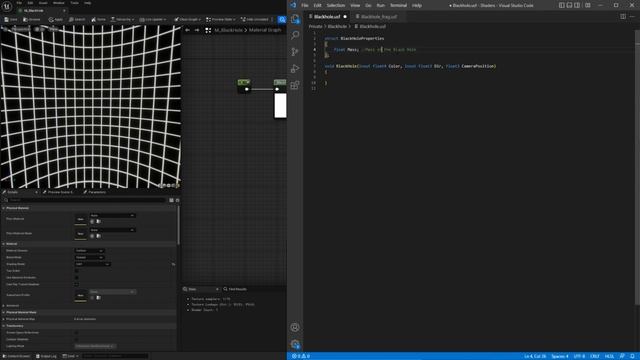Collapse the Physical Material section
This screenshot has height=360, width=640.
[x=4, y=208]
